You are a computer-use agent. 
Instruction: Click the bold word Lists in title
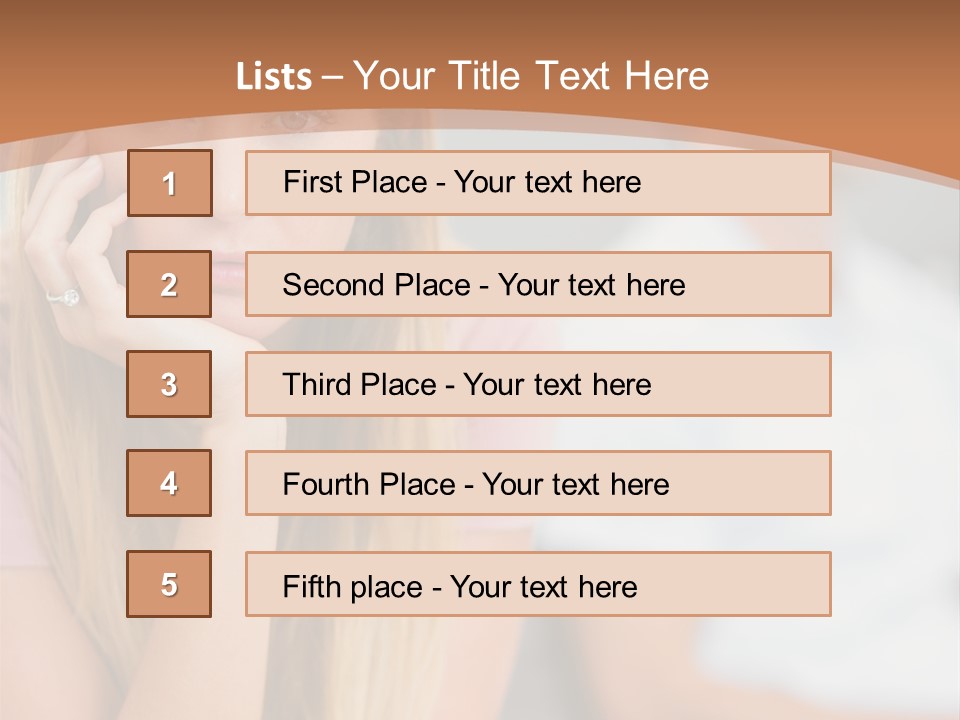tap(274, 76)
